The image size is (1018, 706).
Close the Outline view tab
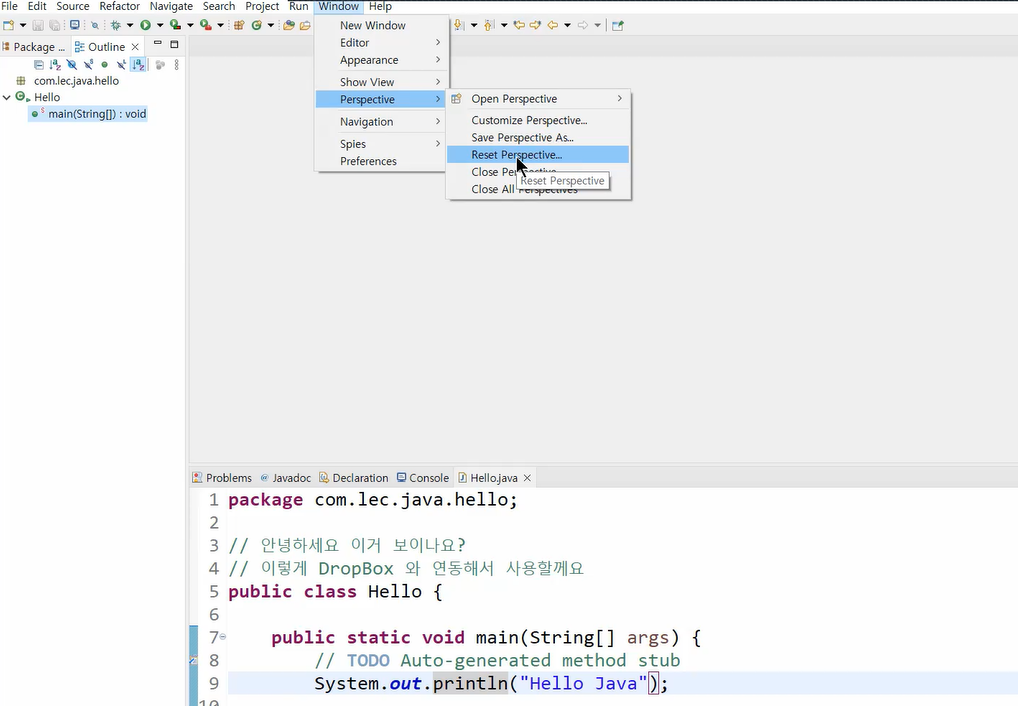click(x=135, y=47)
